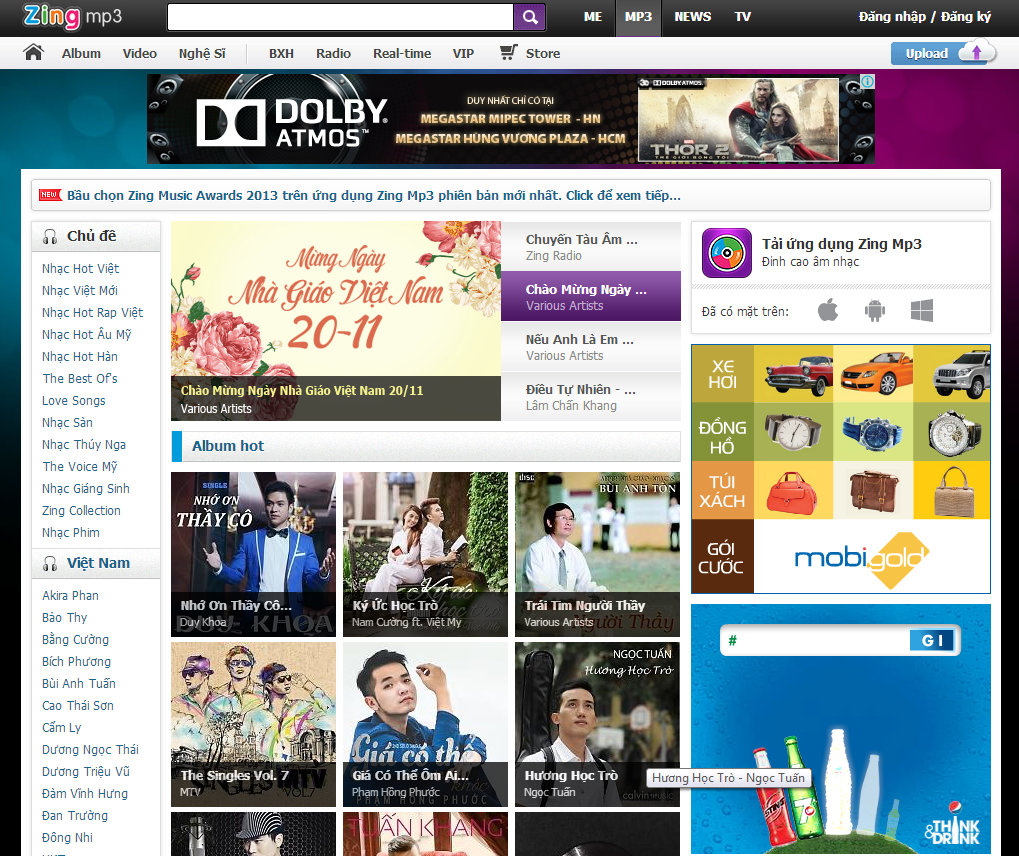Image resolution: width=1019 pixels, height=856 pixels.
Task: Select Chuyến Tàu Âm... Zing Radio item
Action: point(591,246)
